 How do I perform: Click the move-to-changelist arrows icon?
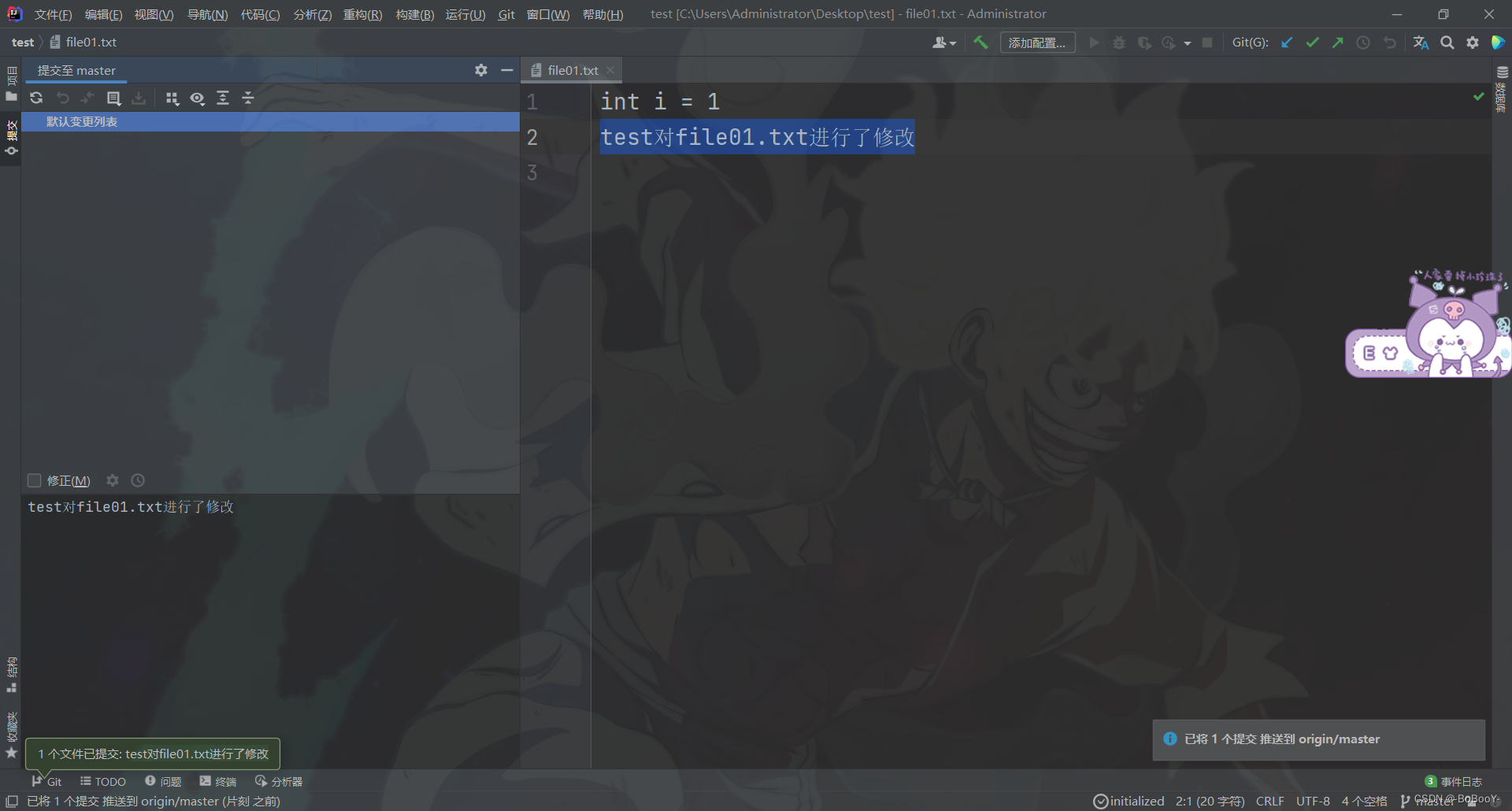[x=87, y=98]
